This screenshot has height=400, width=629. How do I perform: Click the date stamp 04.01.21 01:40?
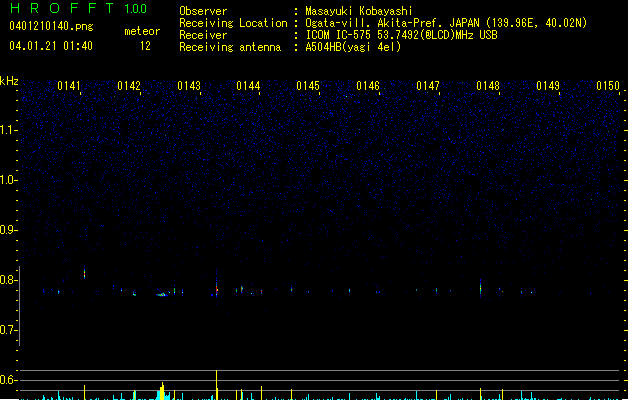[x=51, y=46]
